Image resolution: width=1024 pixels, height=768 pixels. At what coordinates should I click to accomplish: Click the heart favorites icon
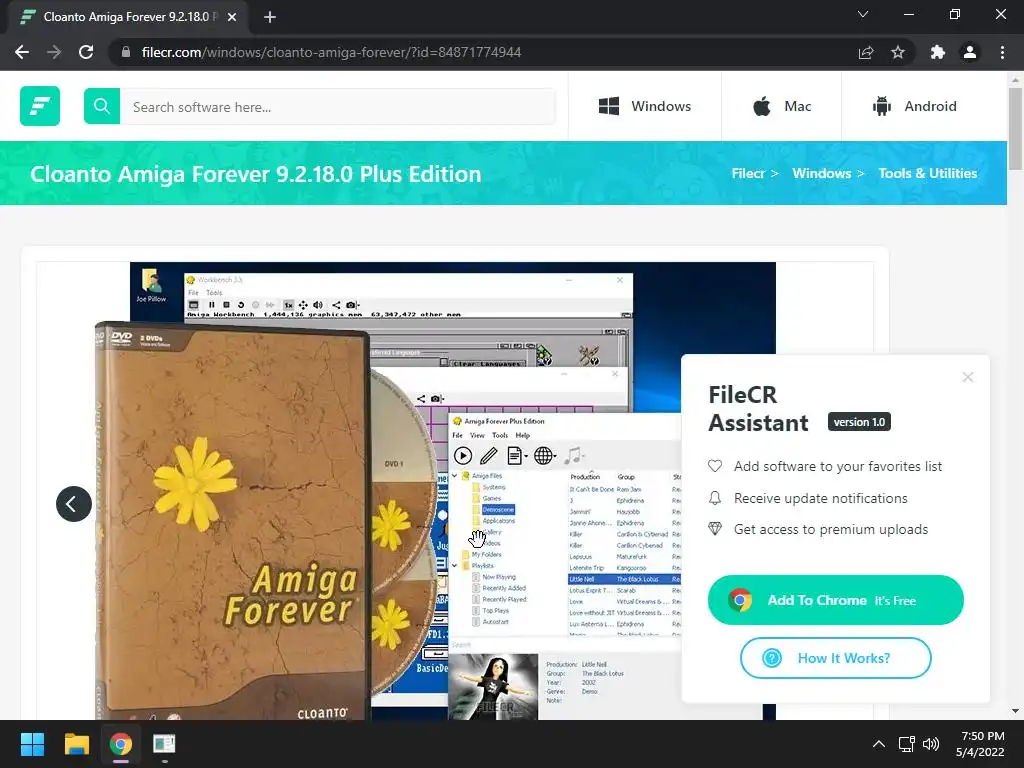[715, 466]
